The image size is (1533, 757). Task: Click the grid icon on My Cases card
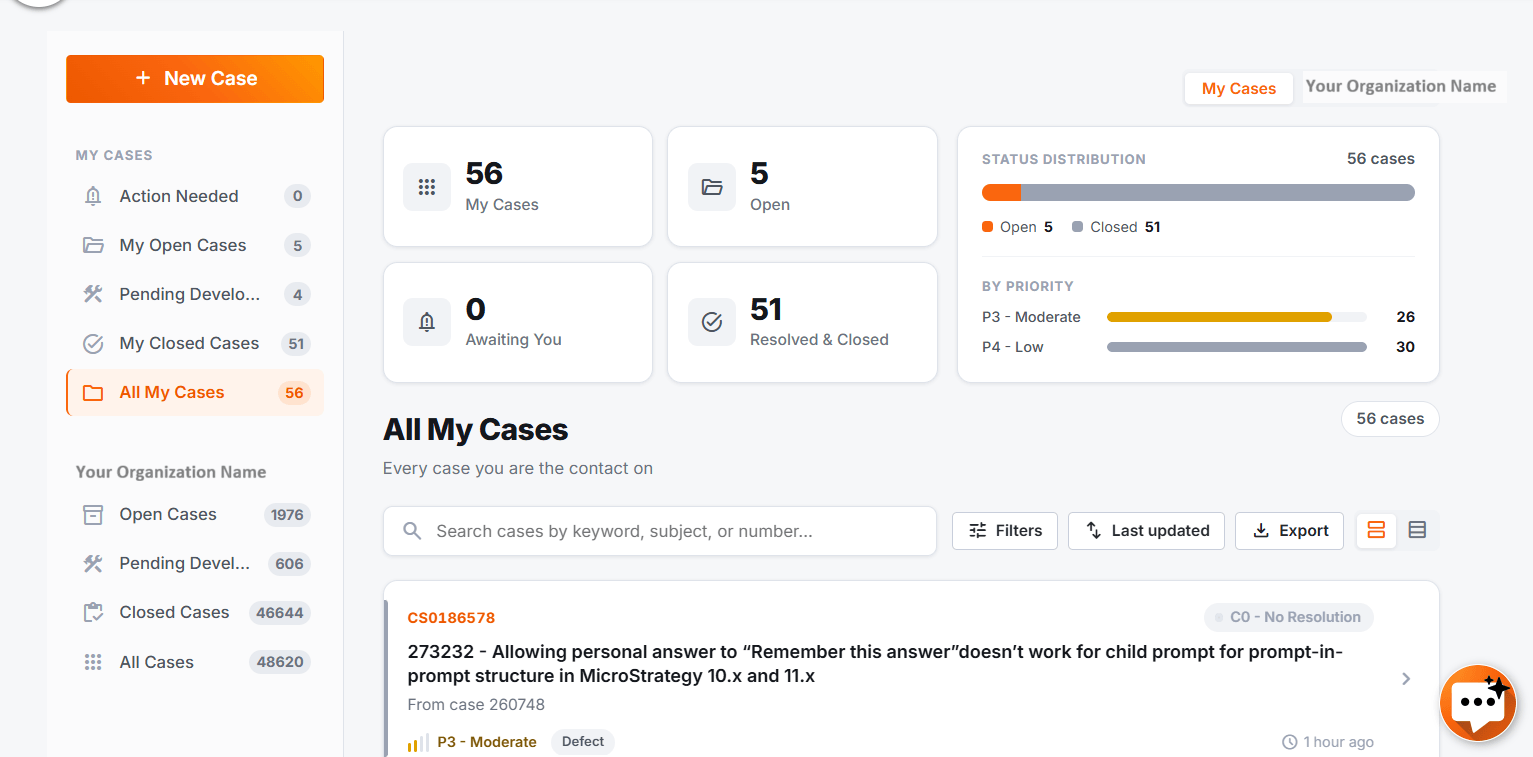(x=427, y=187)
